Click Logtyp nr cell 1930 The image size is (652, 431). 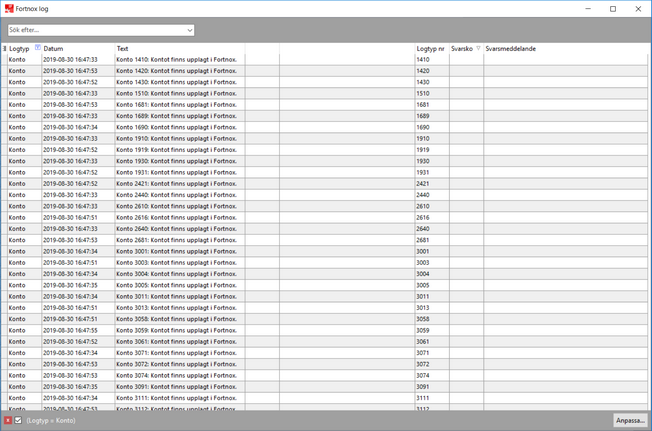click(432, 161)
